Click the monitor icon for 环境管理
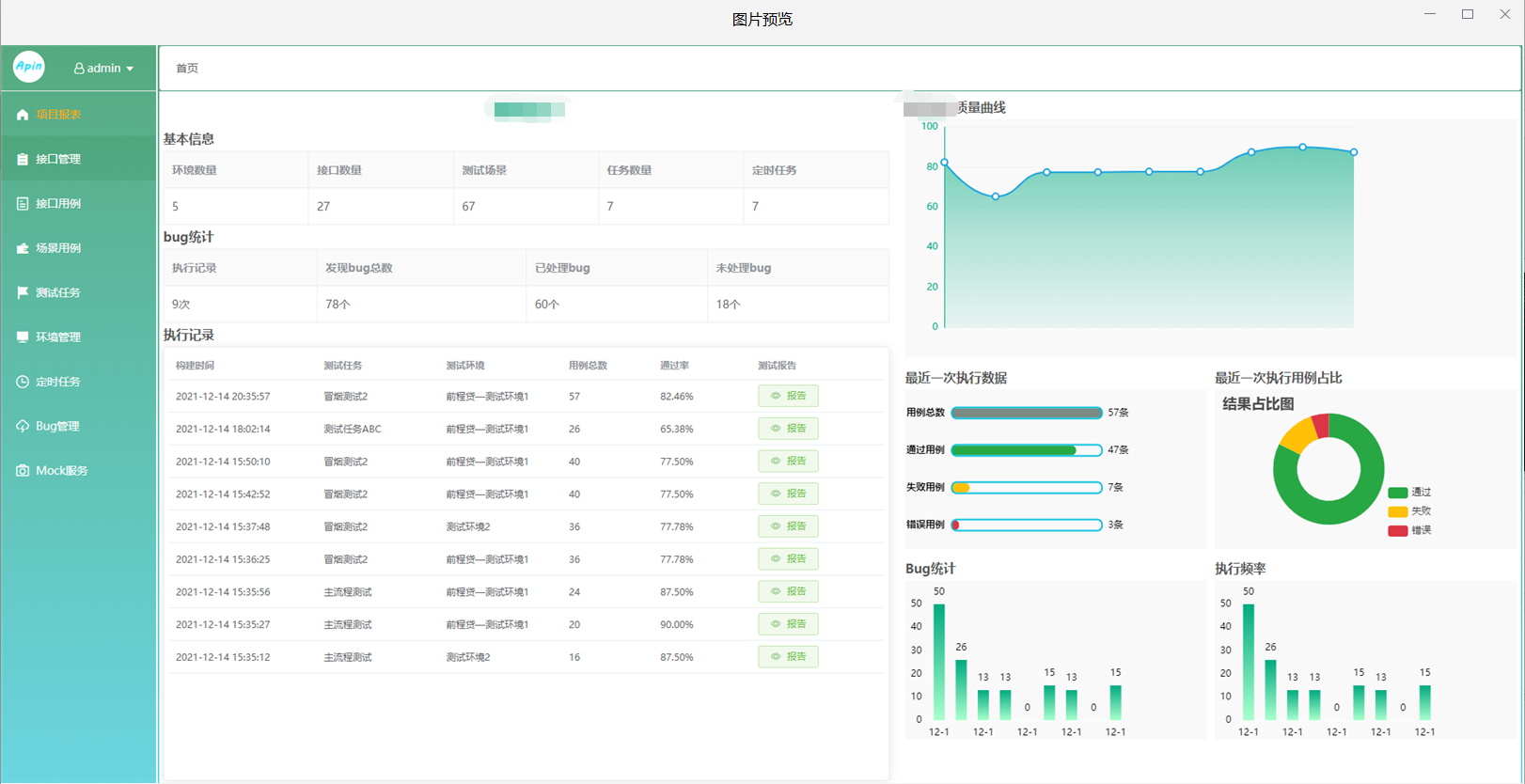Viewport: 1525px width, 784px height. coord(23,337)
